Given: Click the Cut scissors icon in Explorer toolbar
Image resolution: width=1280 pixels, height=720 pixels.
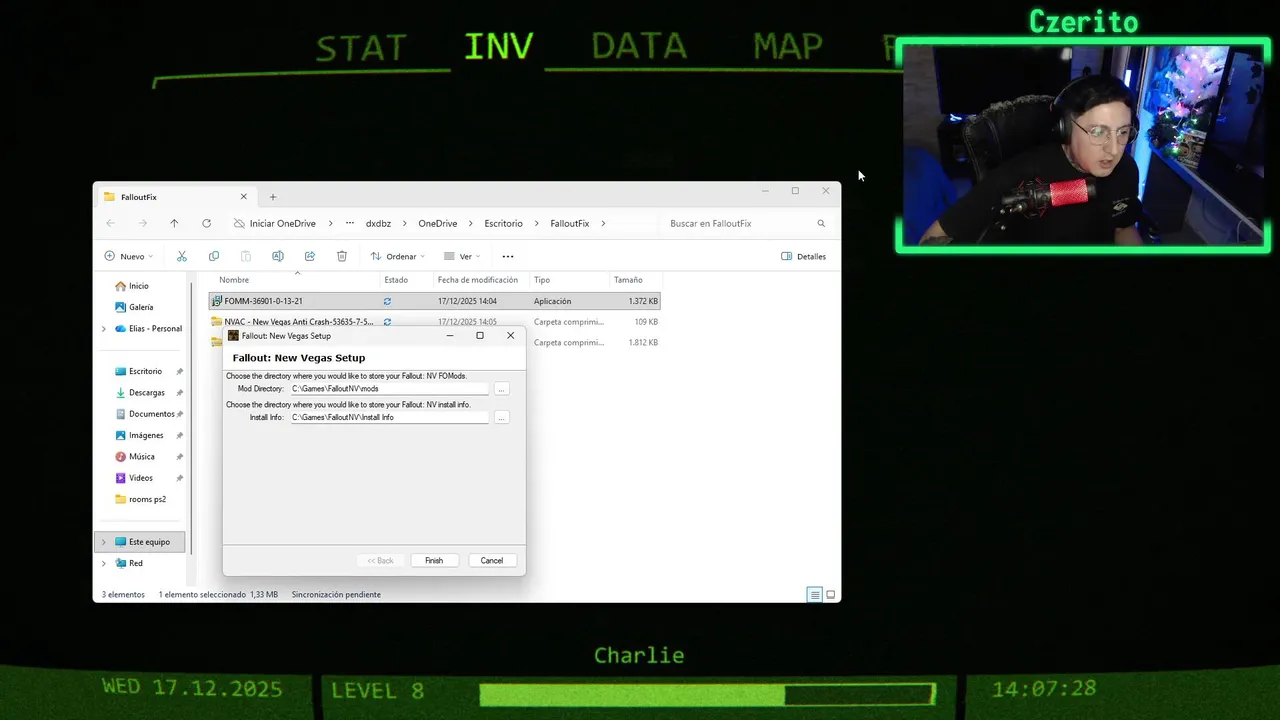Looking at the screenshot, I should (182, 256).
